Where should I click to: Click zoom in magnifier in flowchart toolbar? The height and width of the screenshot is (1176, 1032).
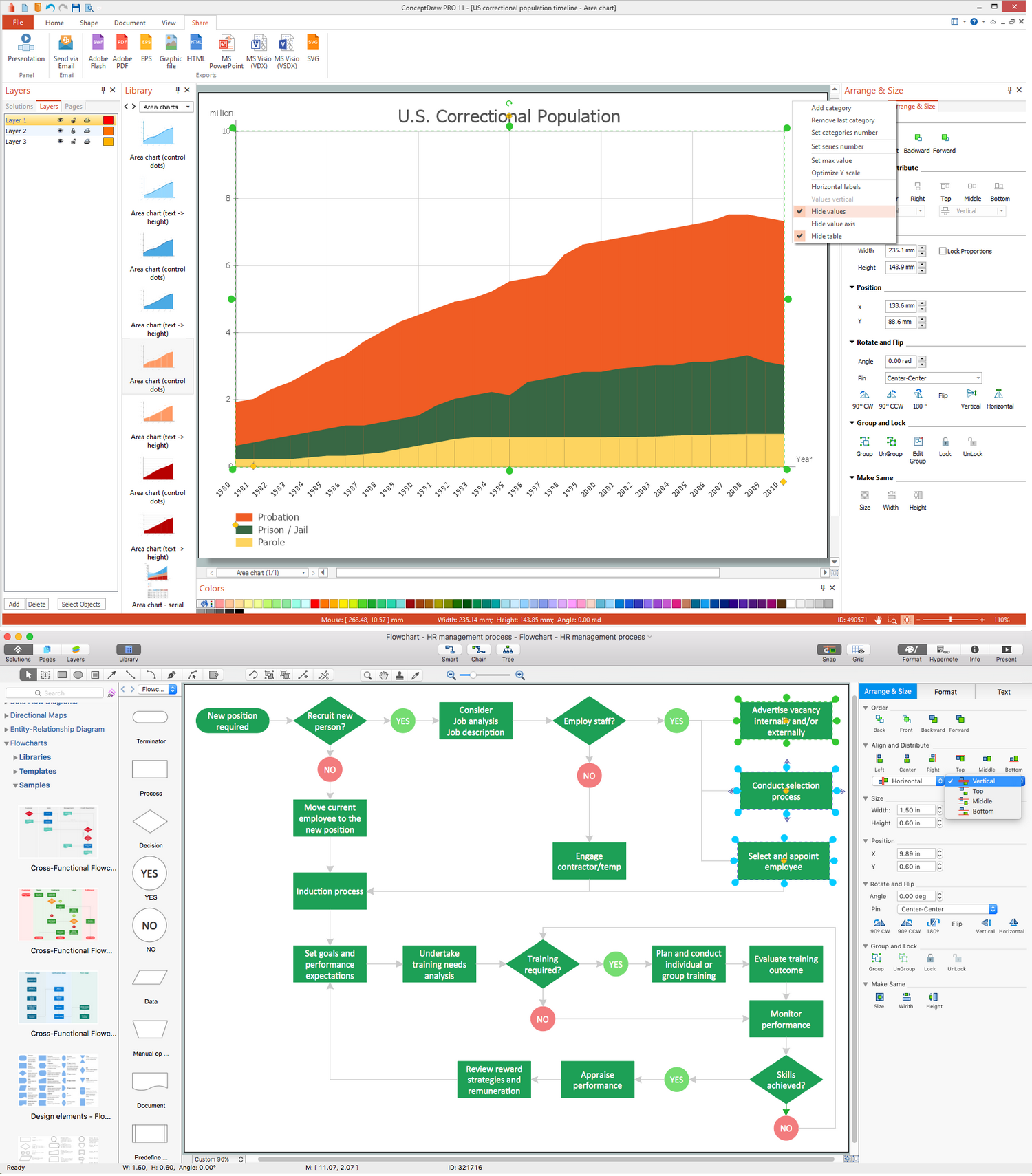[520, 675]
